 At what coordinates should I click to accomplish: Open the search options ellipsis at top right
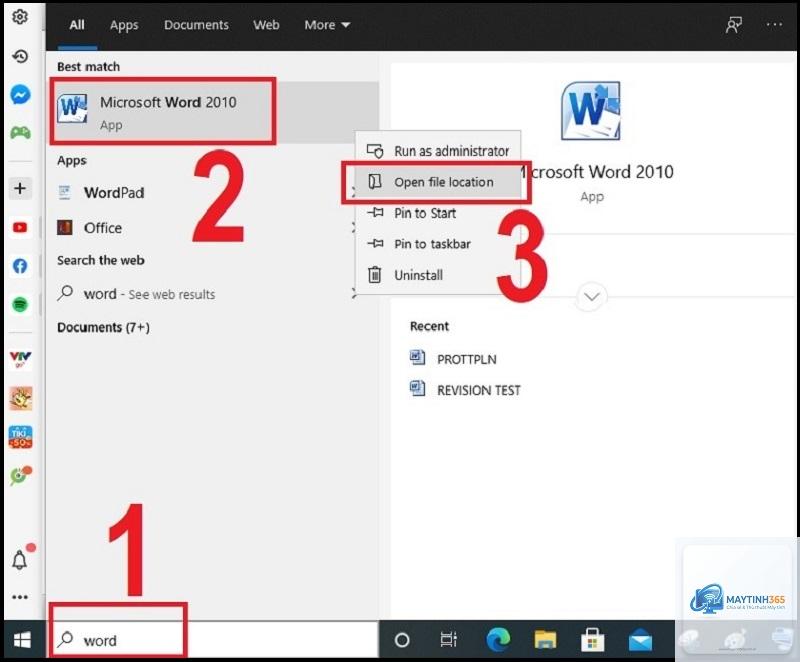click(x=774, y=24)
